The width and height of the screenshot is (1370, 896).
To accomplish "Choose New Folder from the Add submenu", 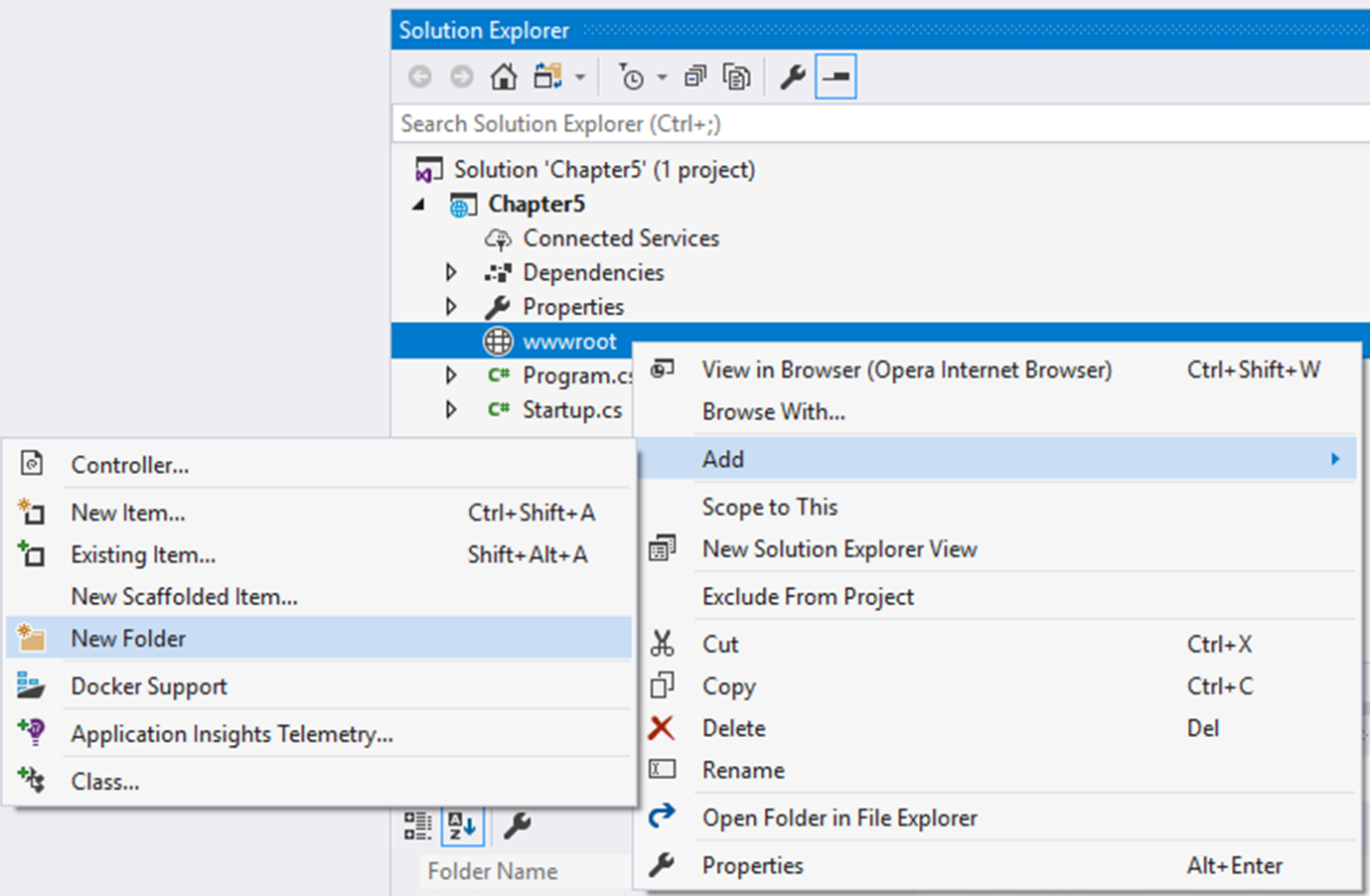I will point(128,639).
